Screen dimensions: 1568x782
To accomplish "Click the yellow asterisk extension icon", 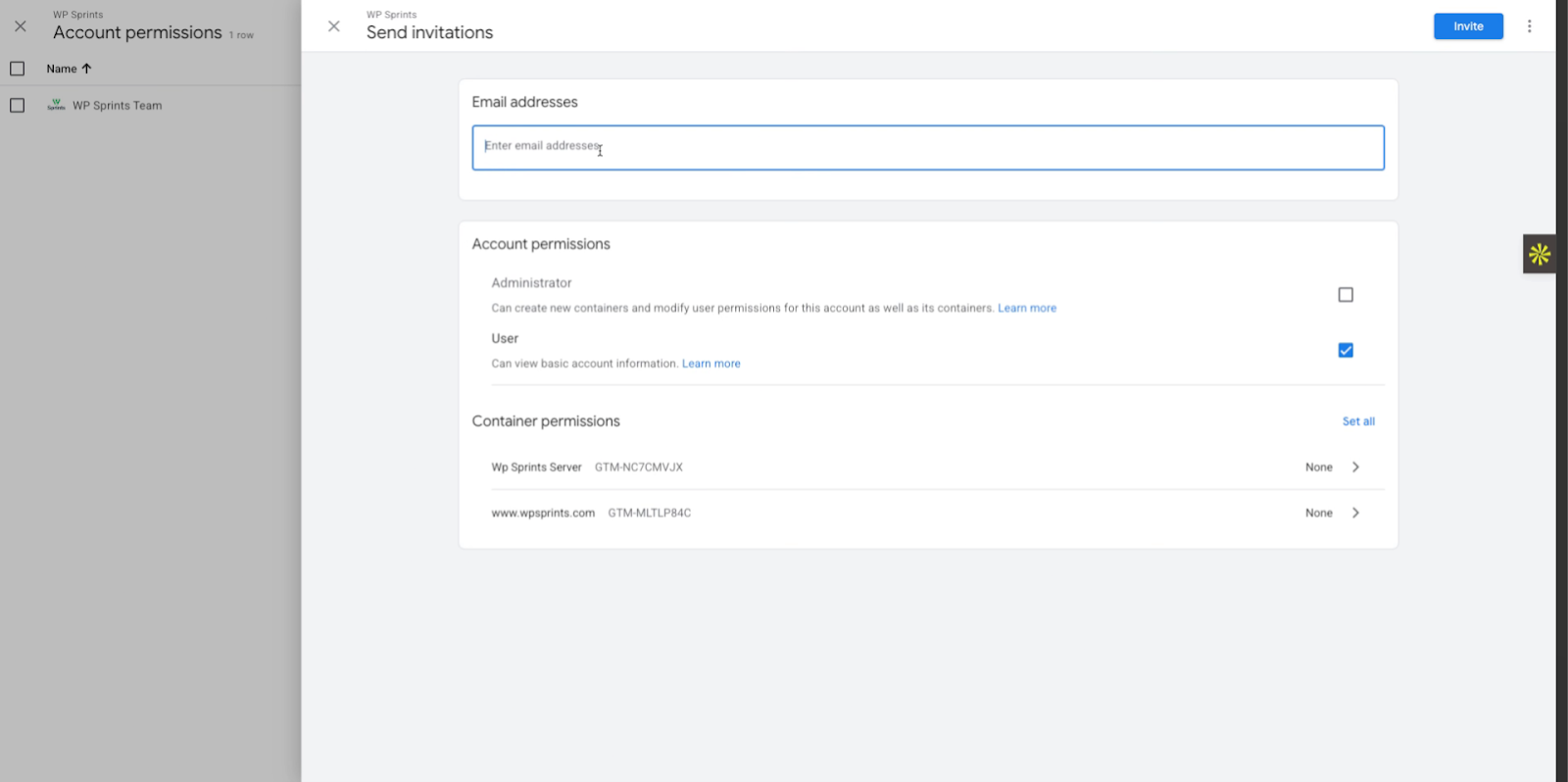I will pos(1539,255).
